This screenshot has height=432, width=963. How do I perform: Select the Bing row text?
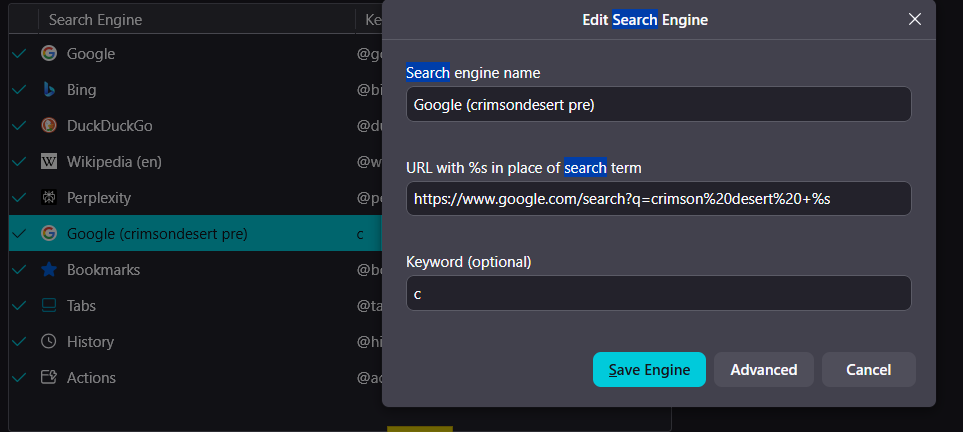[x=82, y=90]
